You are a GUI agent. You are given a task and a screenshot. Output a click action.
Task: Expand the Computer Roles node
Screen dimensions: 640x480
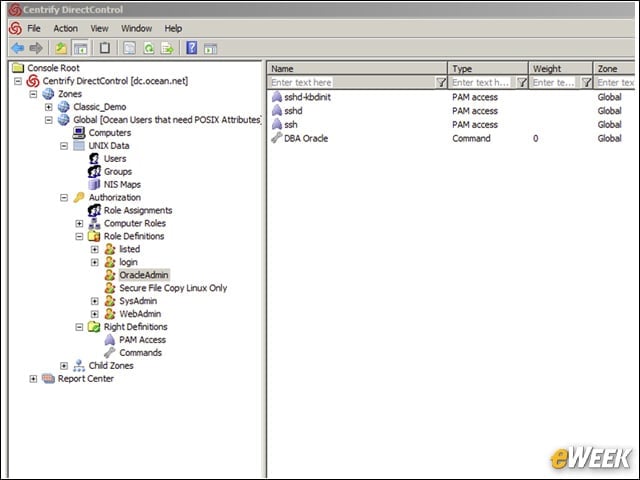pos(79,223)
